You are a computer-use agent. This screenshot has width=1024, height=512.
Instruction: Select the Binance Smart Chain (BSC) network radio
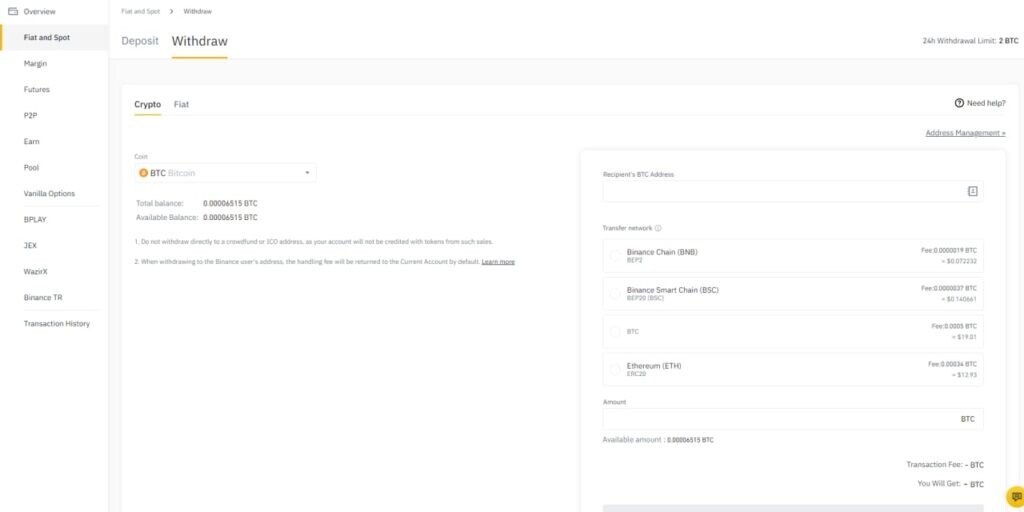click(615, 294)
